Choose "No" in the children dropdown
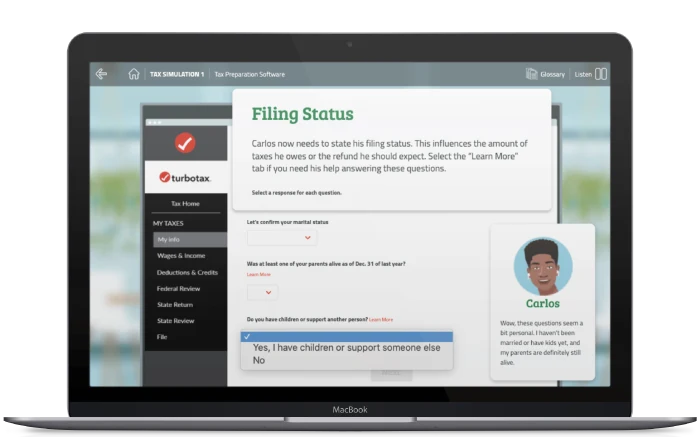Viewport: 700px width, 437px height. pyautogui.click(x=259, y=360)
